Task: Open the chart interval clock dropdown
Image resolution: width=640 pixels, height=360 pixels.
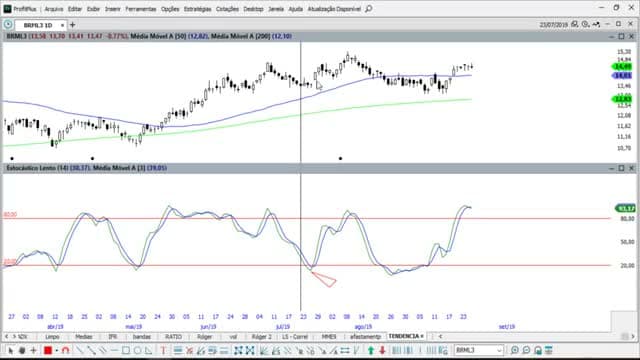Action: [585, 24]
